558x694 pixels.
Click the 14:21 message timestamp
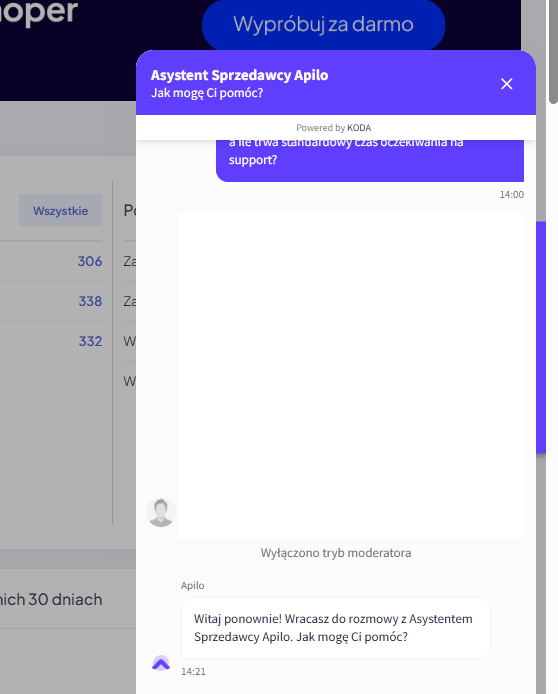click(x=193, y=671)
